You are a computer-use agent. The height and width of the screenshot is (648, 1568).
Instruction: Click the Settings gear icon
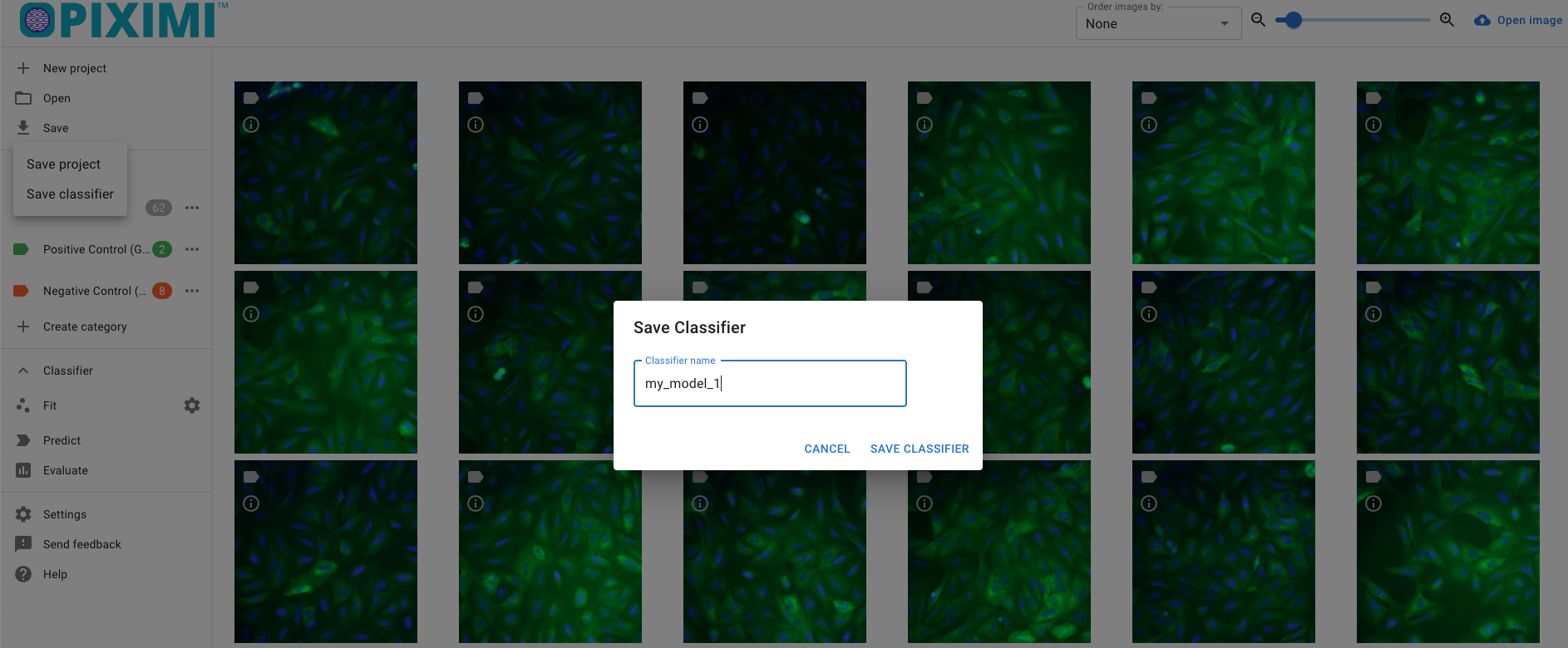(x=23, y=514)
